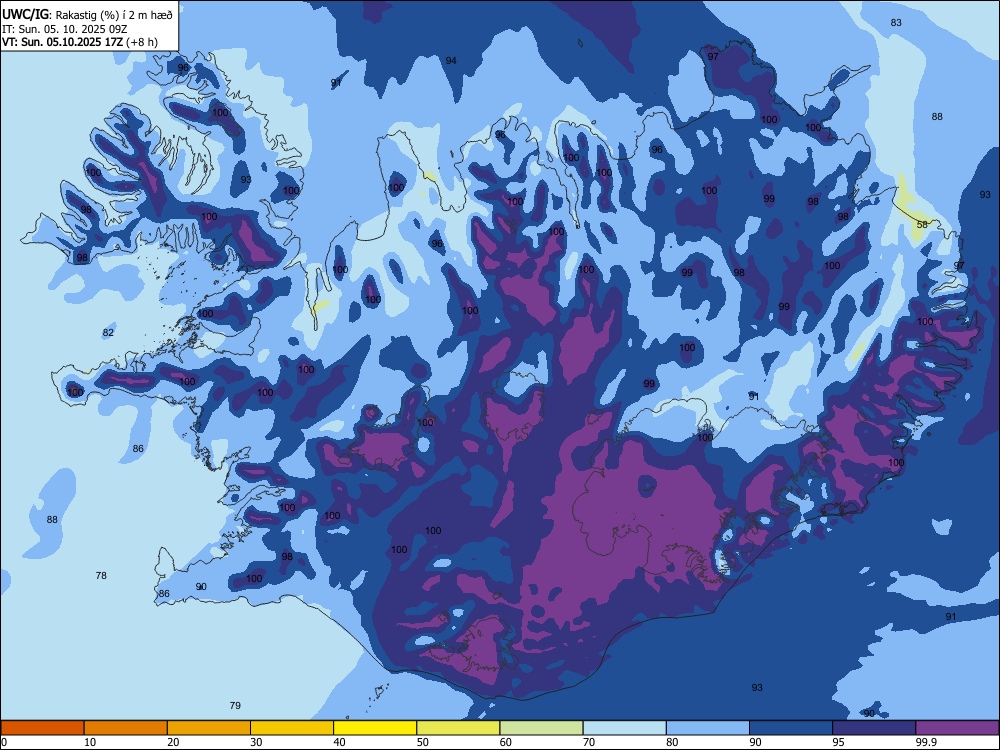Screen dimensions: 1000x750
Task: Click the low humidity value "58" on the map
Action: [x=922, y=224]
